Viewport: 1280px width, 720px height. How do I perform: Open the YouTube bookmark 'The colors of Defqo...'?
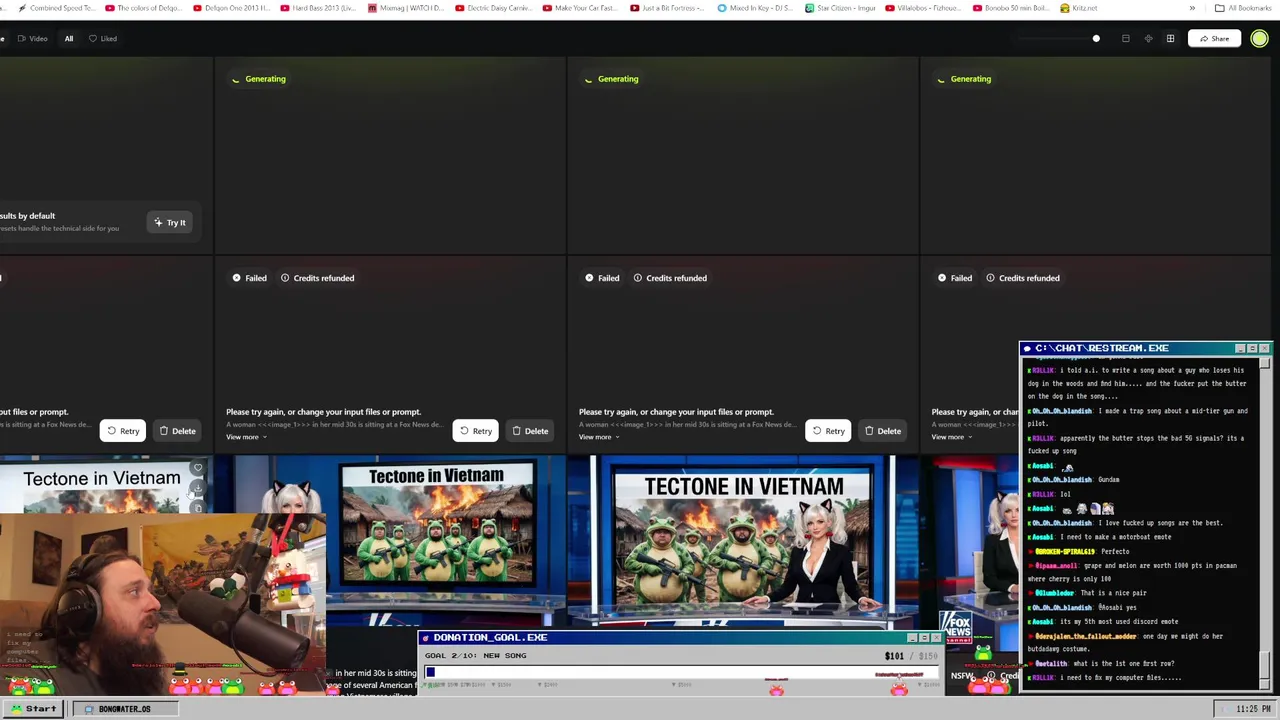click(142, 8)
